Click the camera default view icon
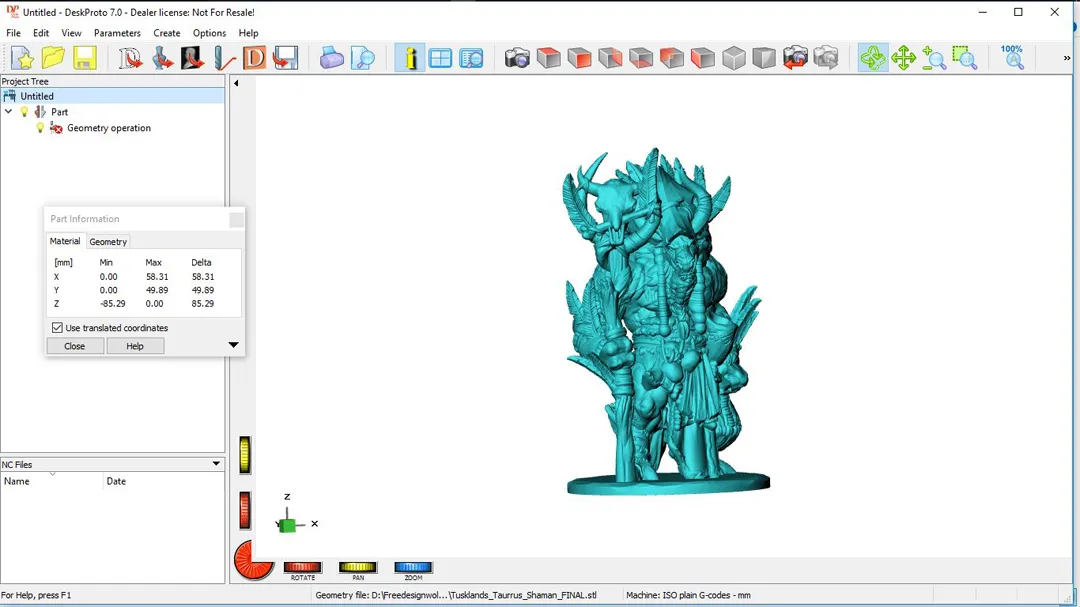The width and height of the screenshot is (1080, 607). (x=517, y=59)
